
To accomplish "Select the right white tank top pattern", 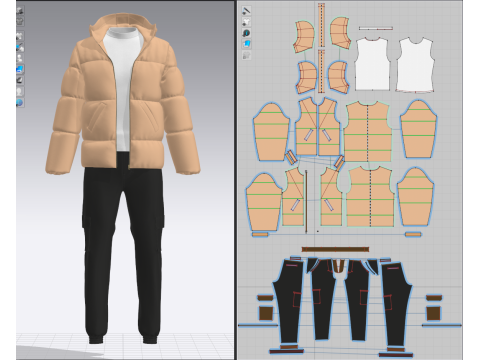I will pyautogui.click(x=415, y=65).
